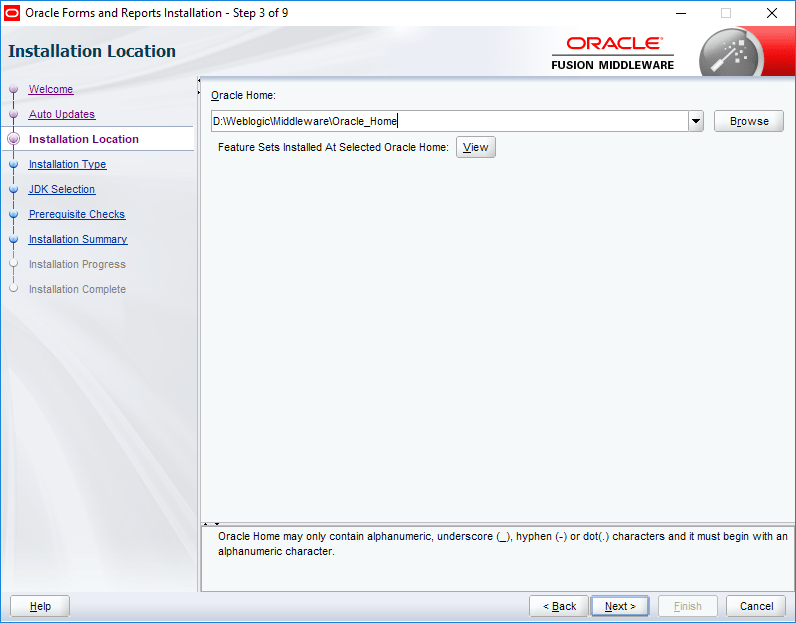
Task: Click the Oracle Home field label
Action: [243, 95]
